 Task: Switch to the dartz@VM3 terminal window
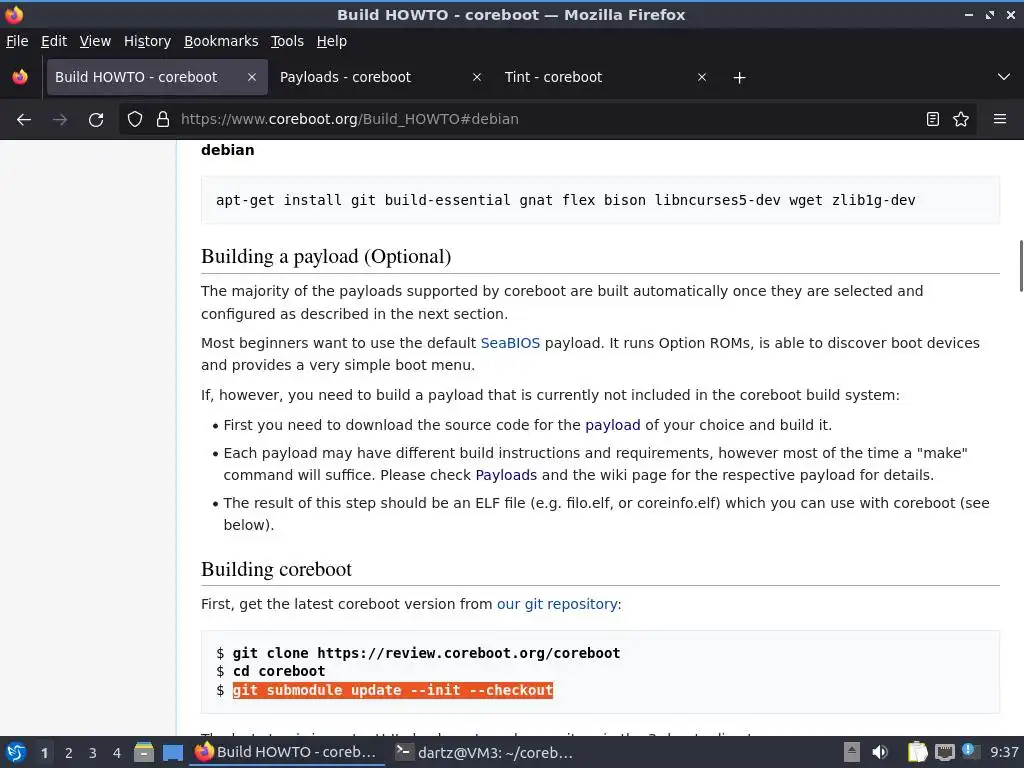click(487, 752)
